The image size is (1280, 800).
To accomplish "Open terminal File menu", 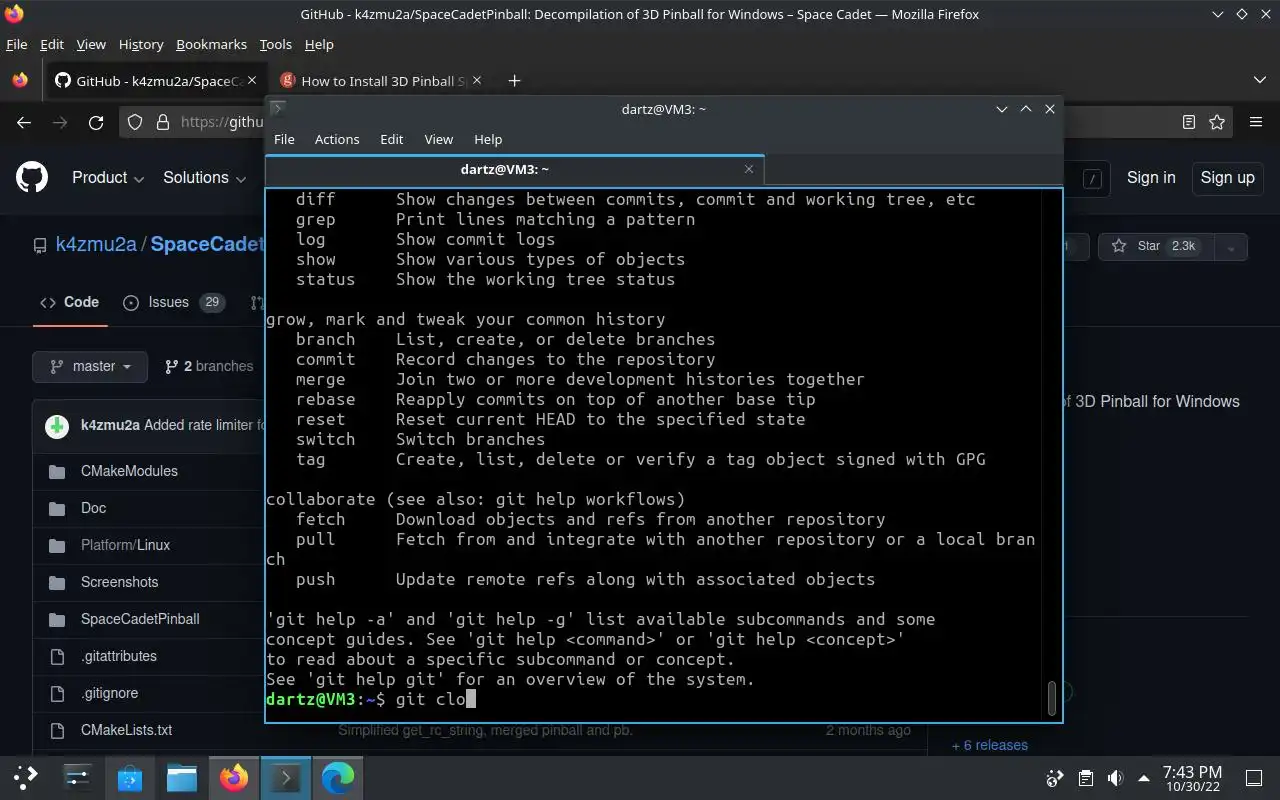I will pos(284,140).
